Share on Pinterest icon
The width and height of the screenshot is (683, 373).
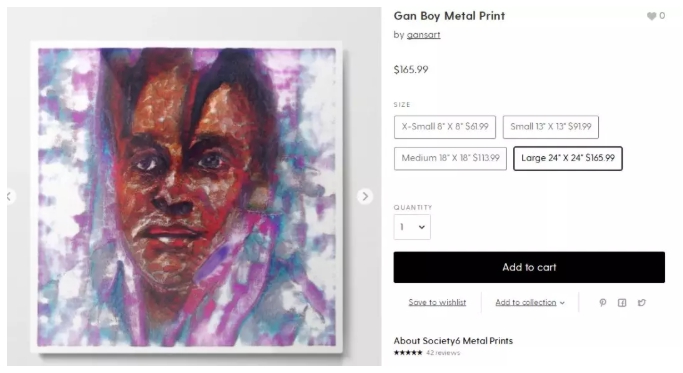tap(602, 302)
